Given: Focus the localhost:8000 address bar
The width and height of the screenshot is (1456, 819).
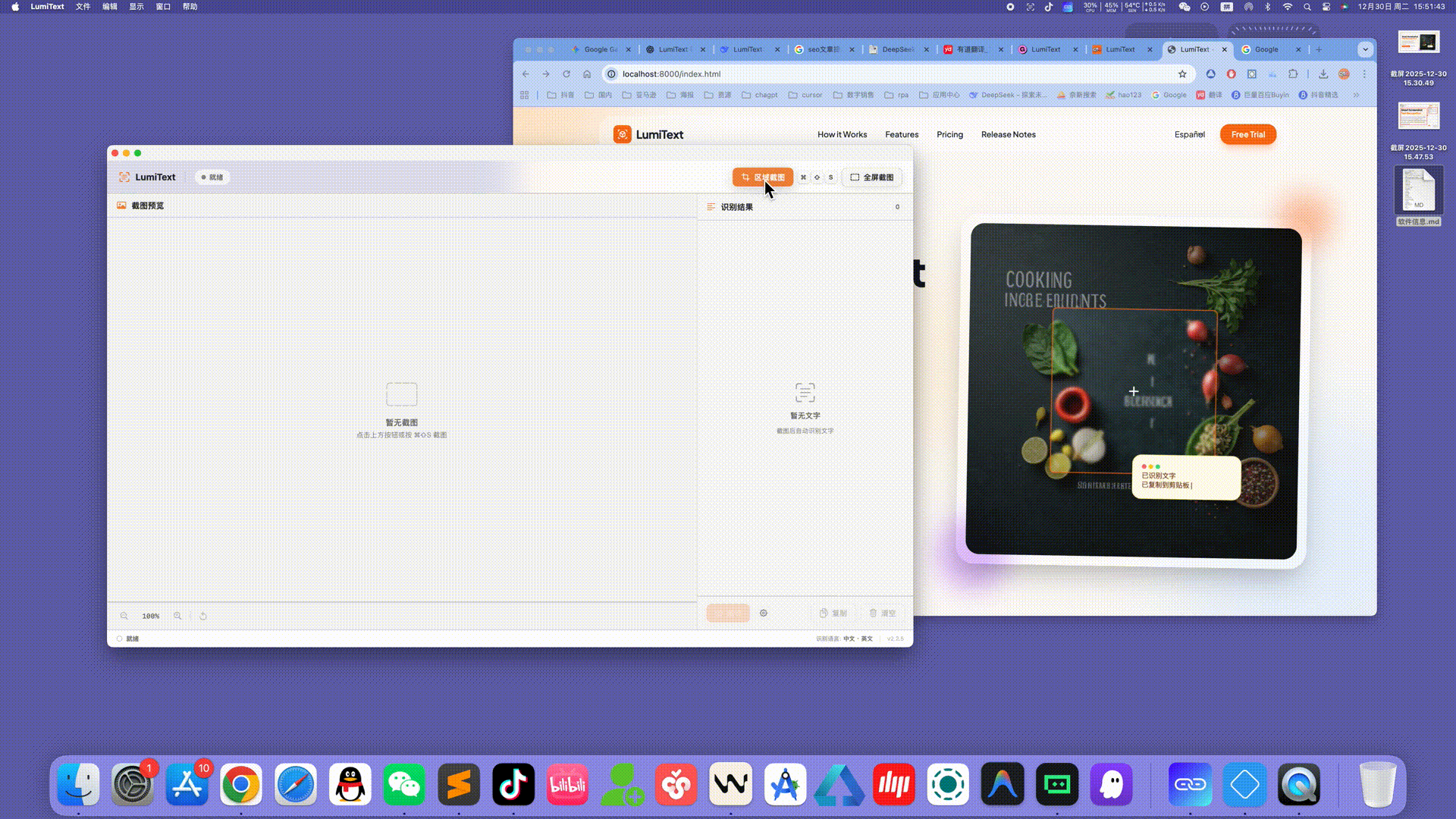Looking at the screenshot, I should 899,74.
